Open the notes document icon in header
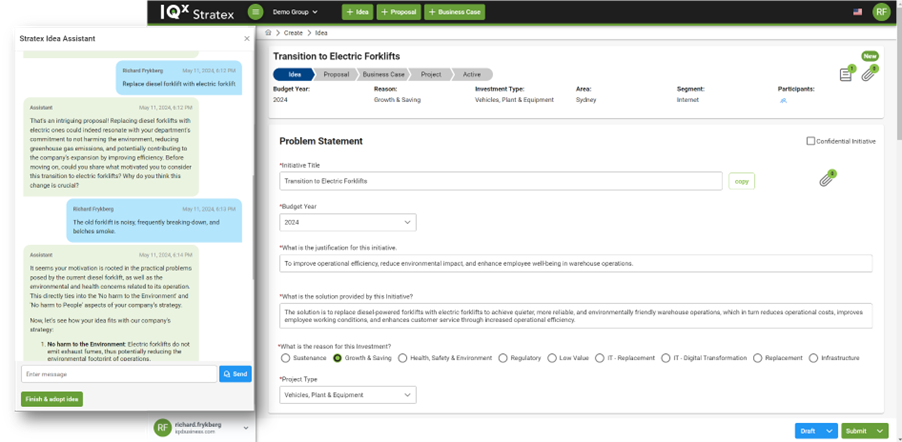Screen dimensions: 902x442 pos(846,75)
